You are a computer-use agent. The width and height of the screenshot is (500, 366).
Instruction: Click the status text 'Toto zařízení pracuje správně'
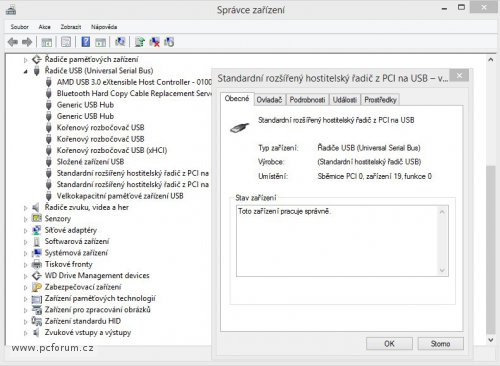[284, 211]
